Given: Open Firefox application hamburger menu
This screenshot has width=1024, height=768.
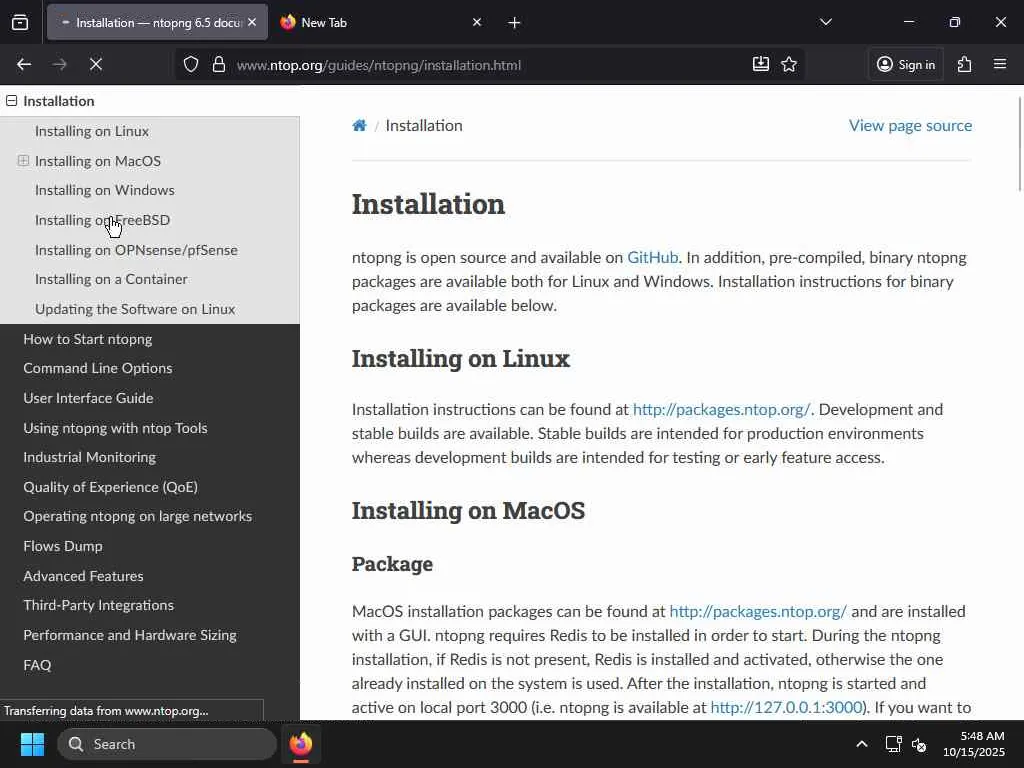Looking at the screenshot, I should click(x=1000, y=65).
